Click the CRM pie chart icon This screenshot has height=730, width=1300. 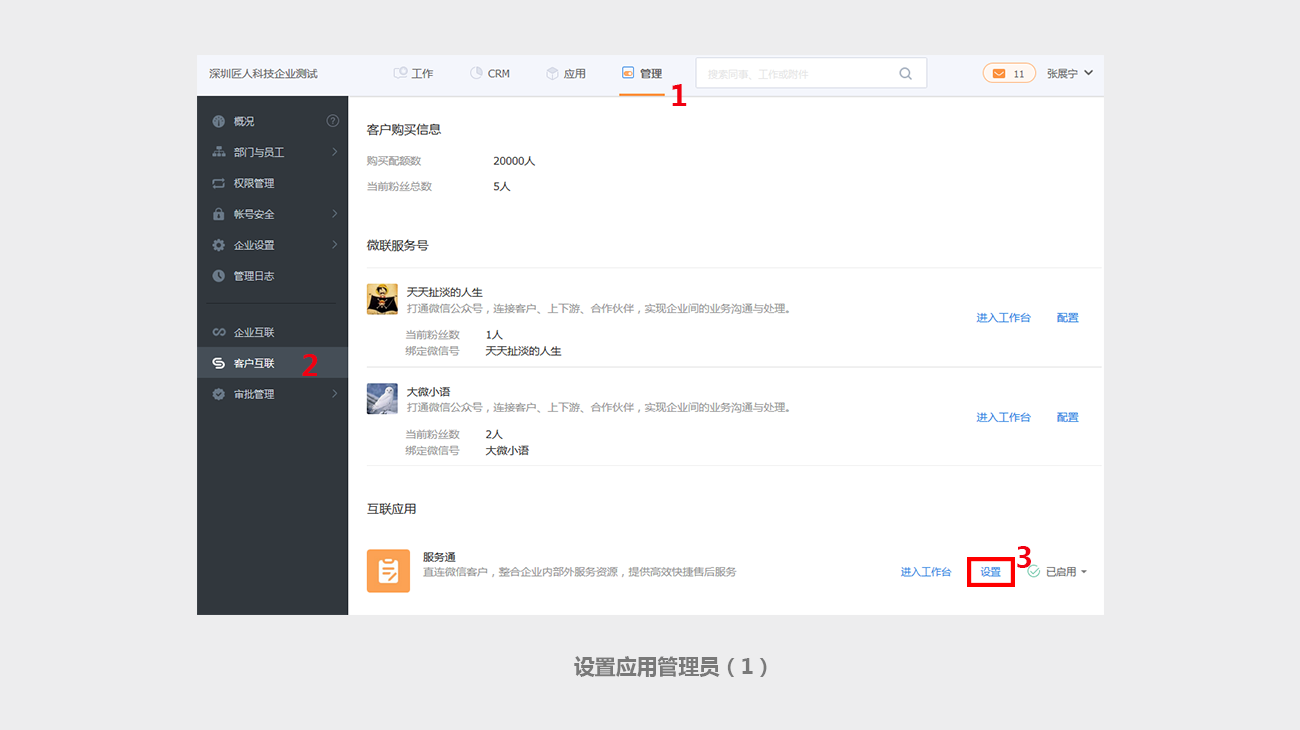pyautogui.click(x=476, y=73)
